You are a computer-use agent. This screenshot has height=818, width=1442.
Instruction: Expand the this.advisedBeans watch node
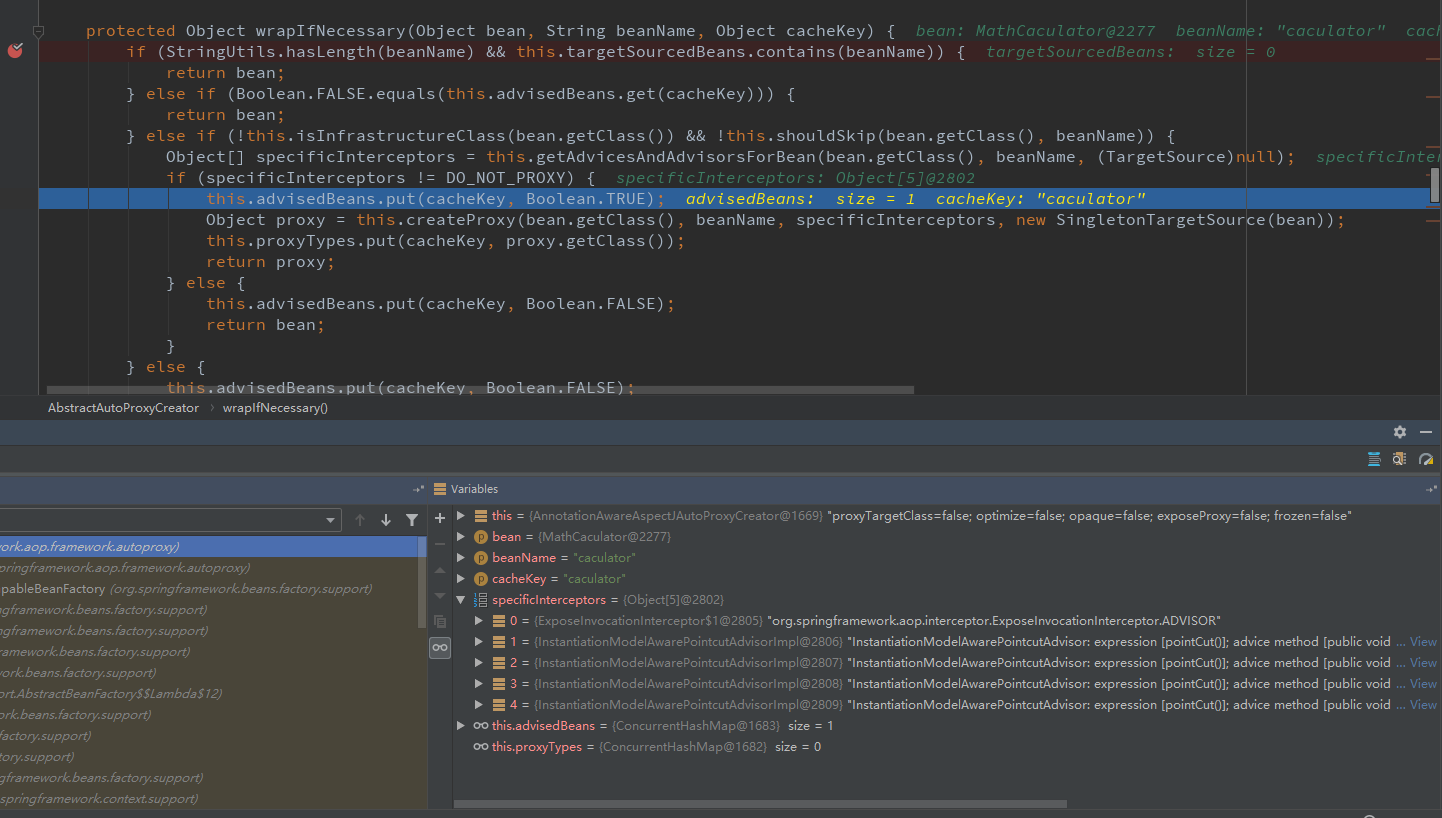click(461, 726)
